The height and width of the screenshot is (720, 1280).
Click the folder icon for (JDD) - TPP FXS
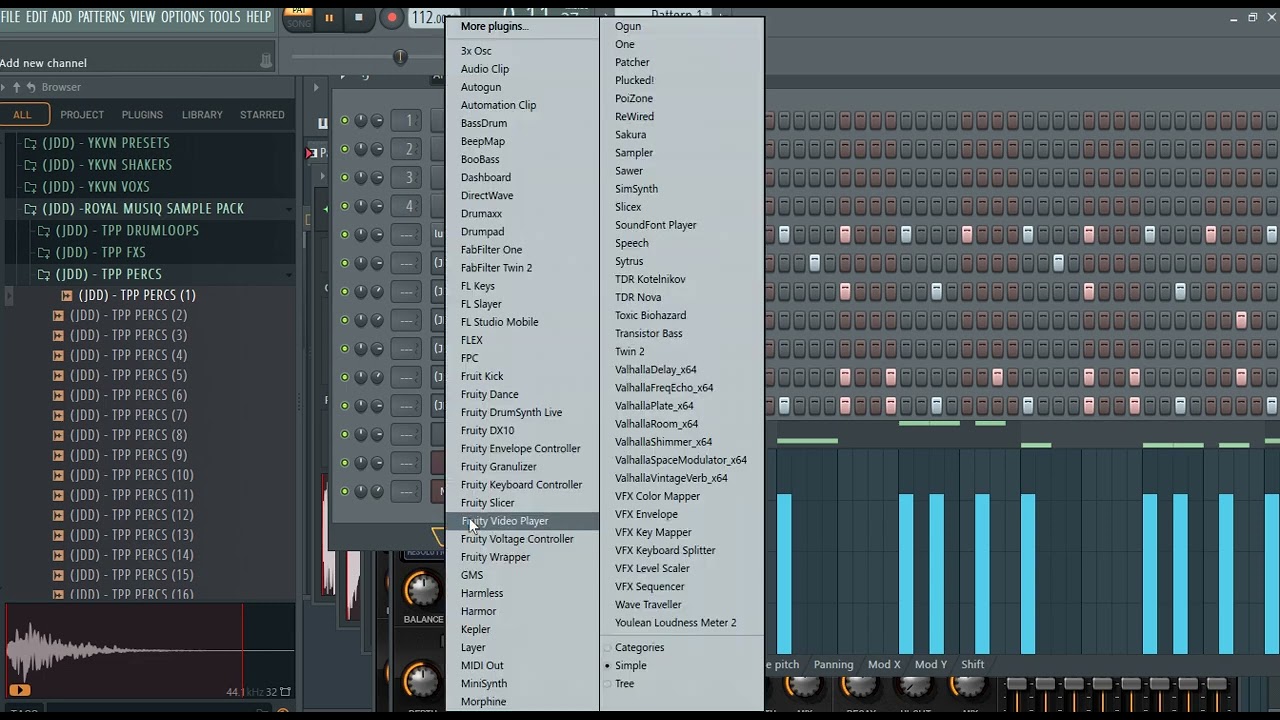pos(44,253)
